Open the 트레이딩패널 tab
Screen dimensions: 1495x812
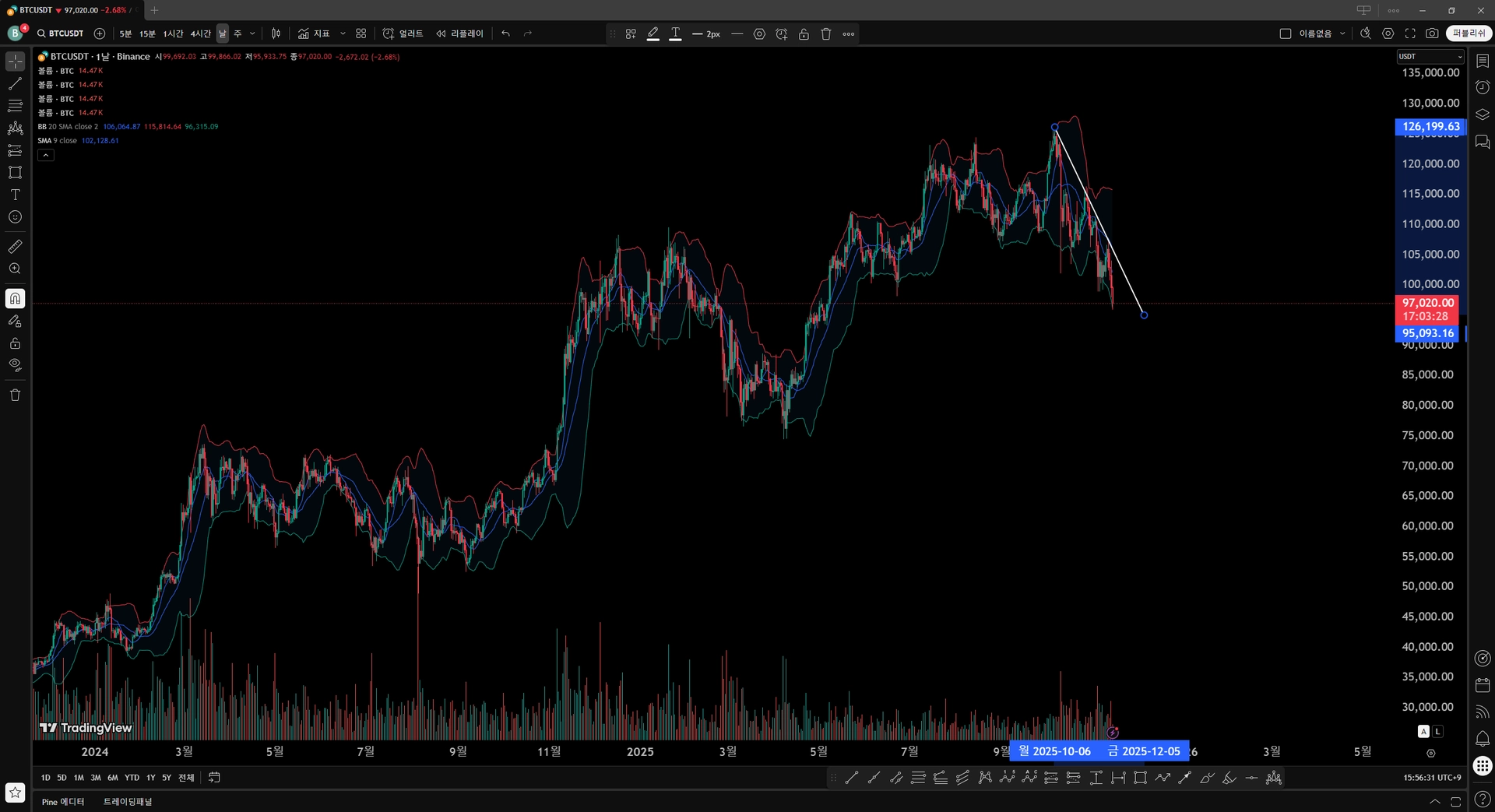click(128, 802)
